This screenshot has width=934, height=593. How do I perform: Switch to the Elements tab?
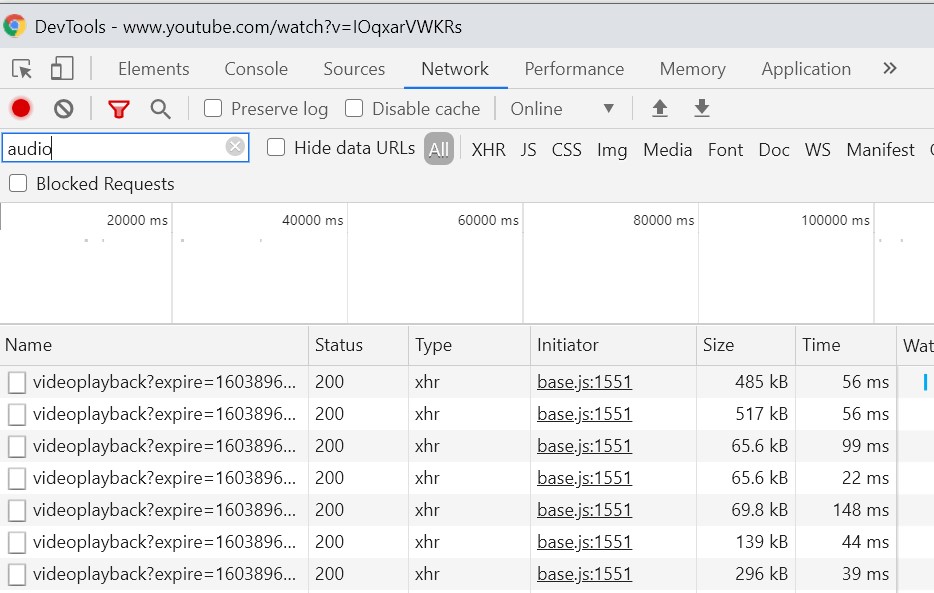[x=154, y=69]
